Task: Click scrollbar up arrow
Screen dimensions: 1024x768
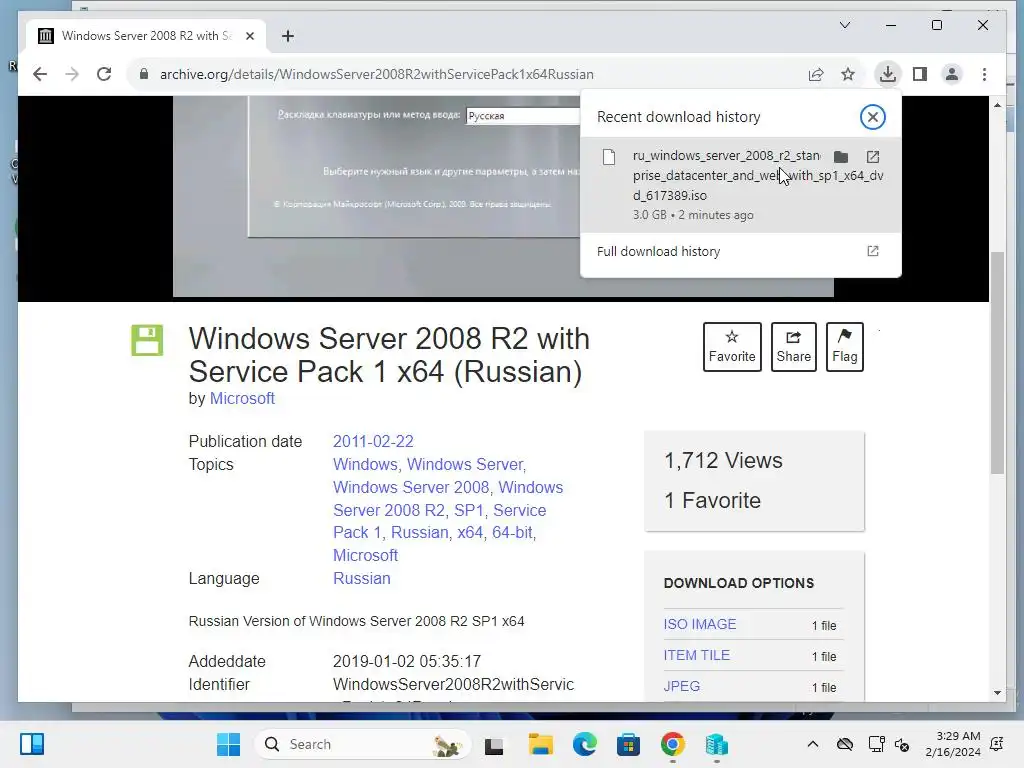Action: click(997, 105)
